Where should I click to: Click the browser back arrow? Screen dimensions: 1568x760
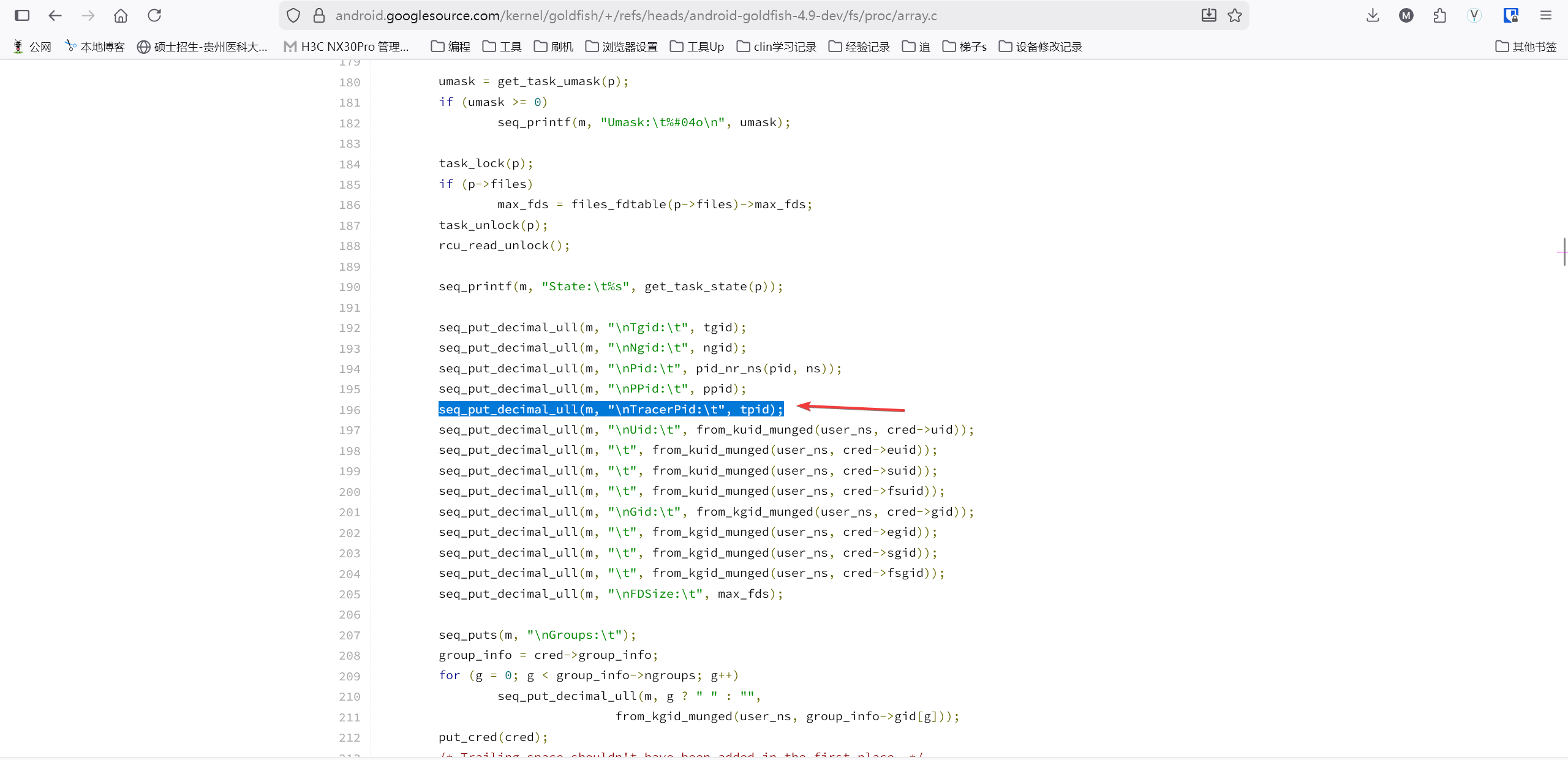point(55,15)
